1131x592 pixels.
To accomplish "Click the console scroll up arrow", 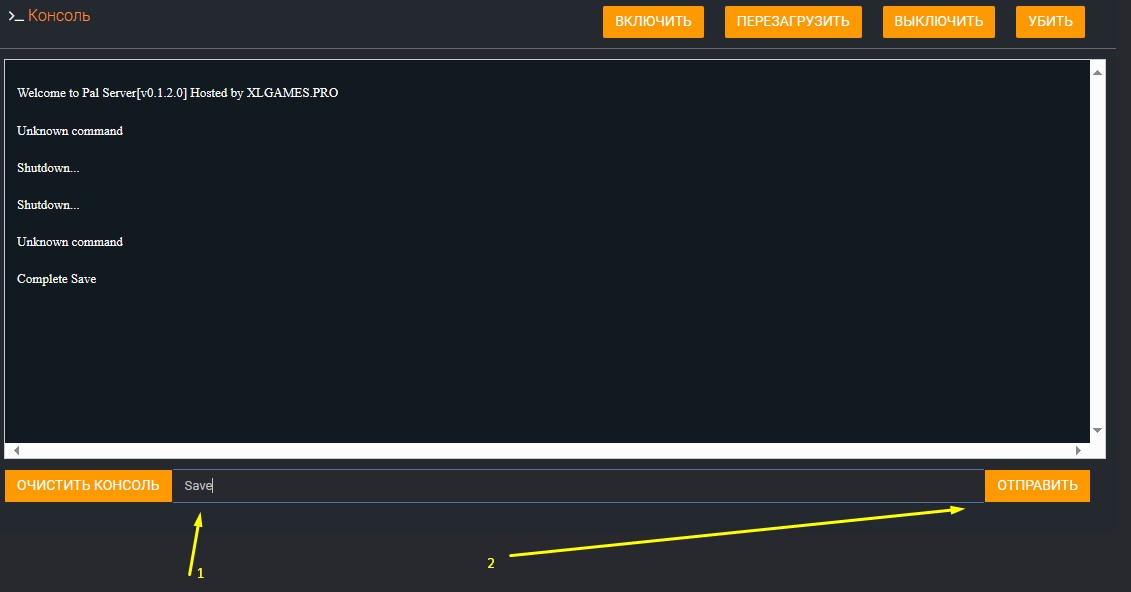I will (x=1097, y=73).
